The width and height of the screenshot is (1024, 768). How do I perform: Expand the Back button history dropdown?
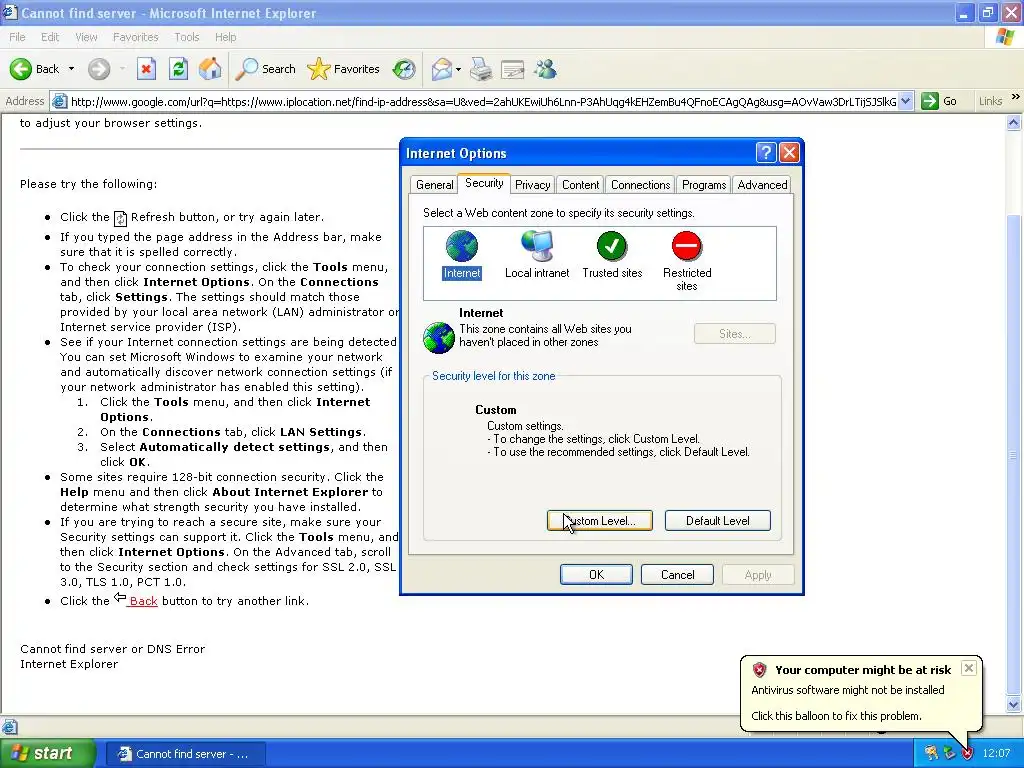pos(71,69)
